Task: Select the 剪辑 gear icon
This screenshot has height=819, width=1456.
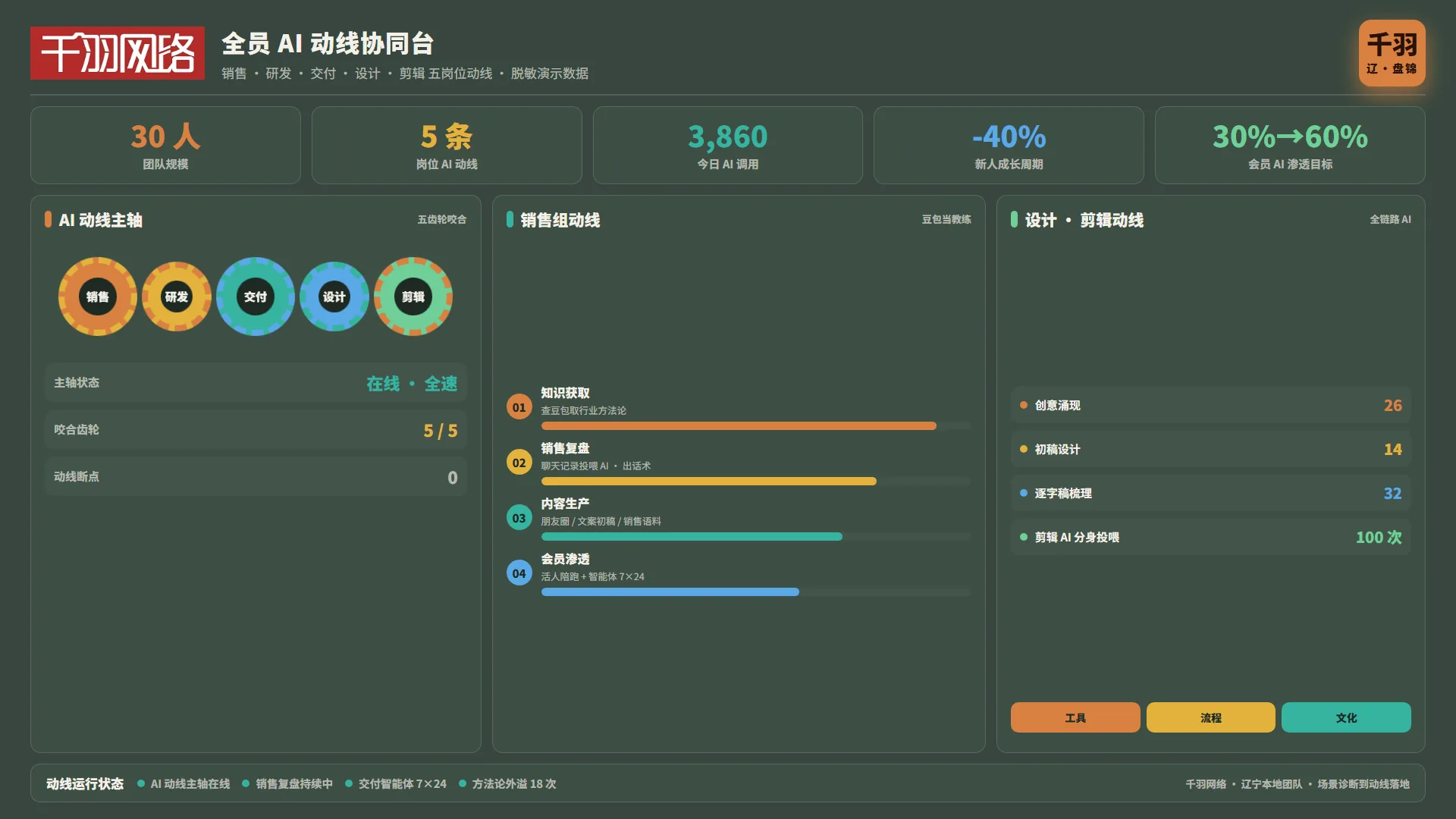Action: pyautogui.click(x=413, y=297)
